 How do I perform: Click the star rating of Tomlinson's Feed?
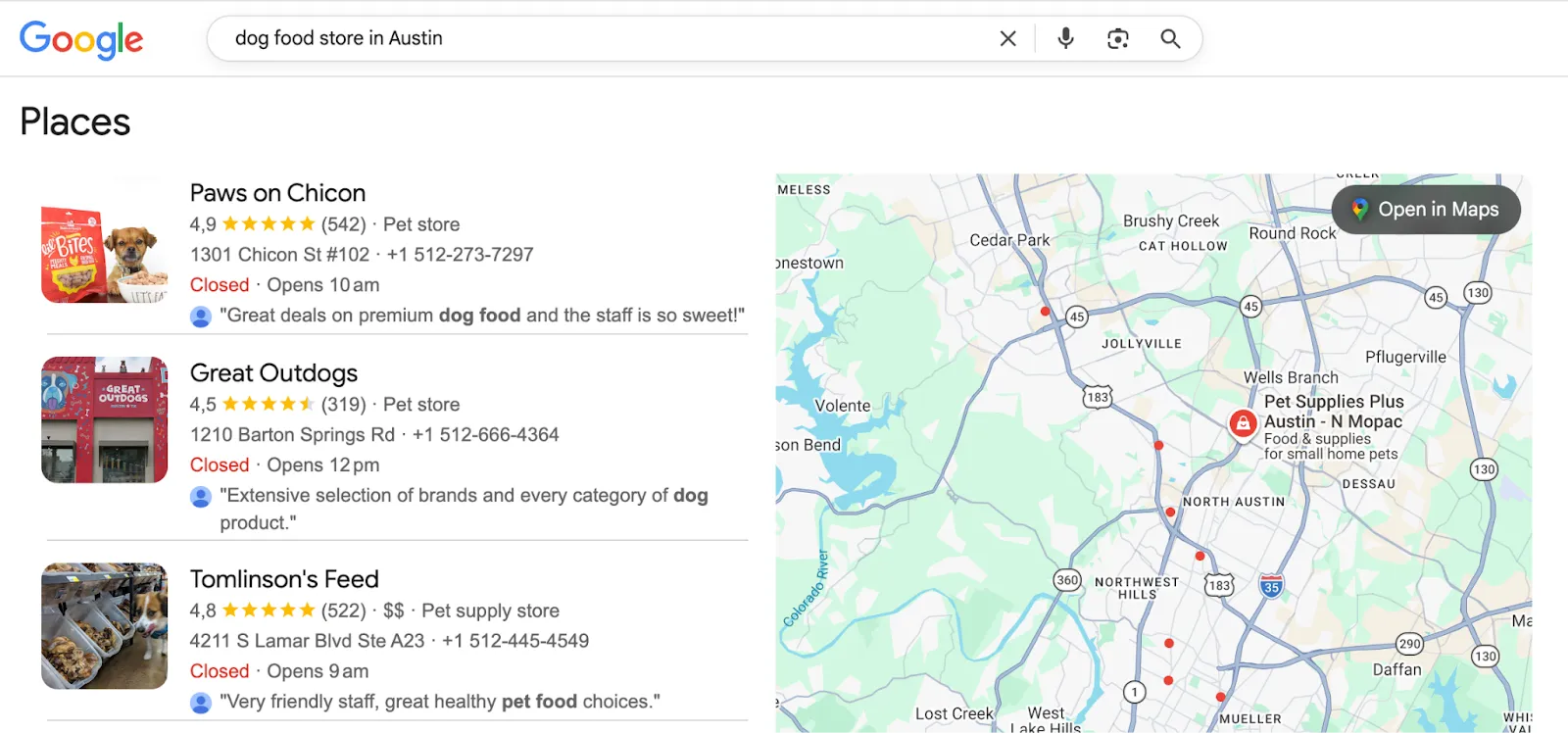[269, 611]
